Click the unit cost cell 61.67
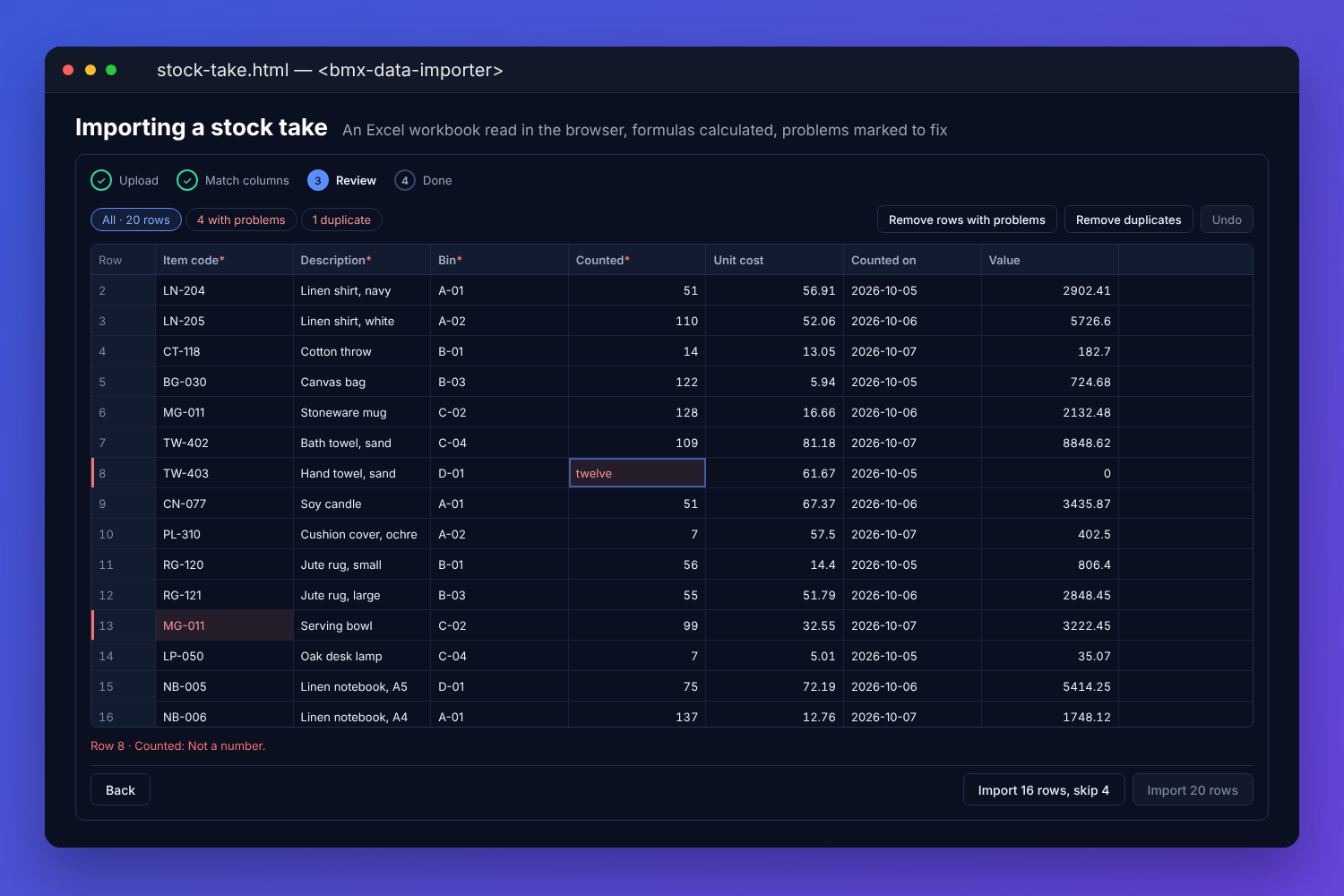 click(x=774, y=473)
